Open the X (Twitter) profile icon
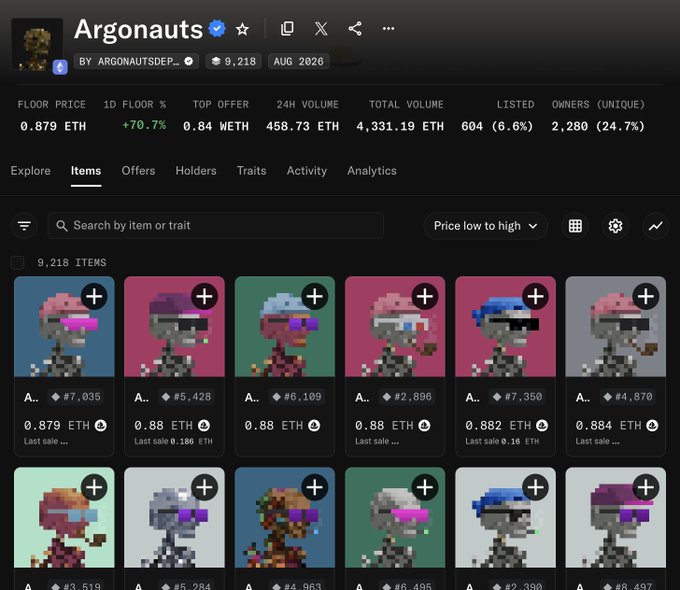 321,29
